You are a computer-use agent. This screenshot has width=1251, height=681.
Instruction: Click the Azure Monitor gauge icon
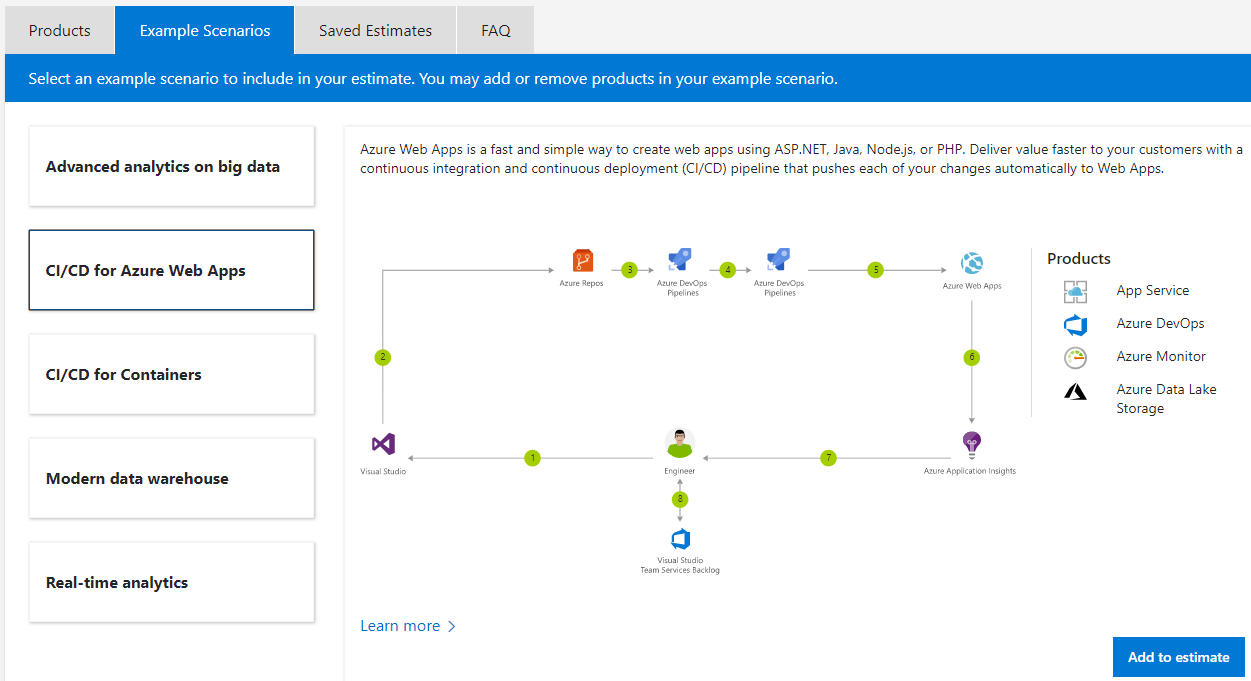pyautogui.click(x=1075, y=357)
